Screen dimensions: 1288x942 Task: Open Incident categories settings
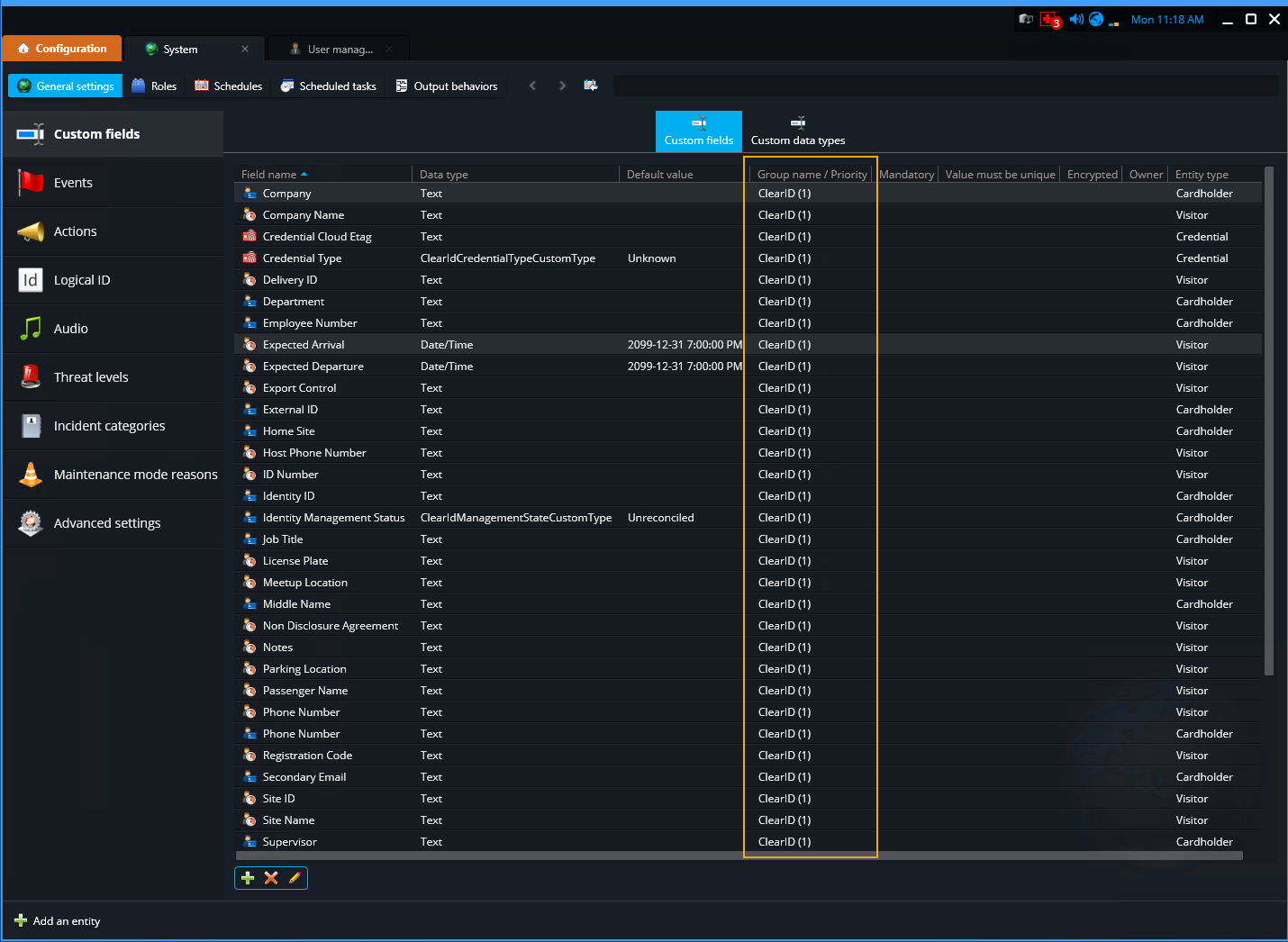pos(108,425)
